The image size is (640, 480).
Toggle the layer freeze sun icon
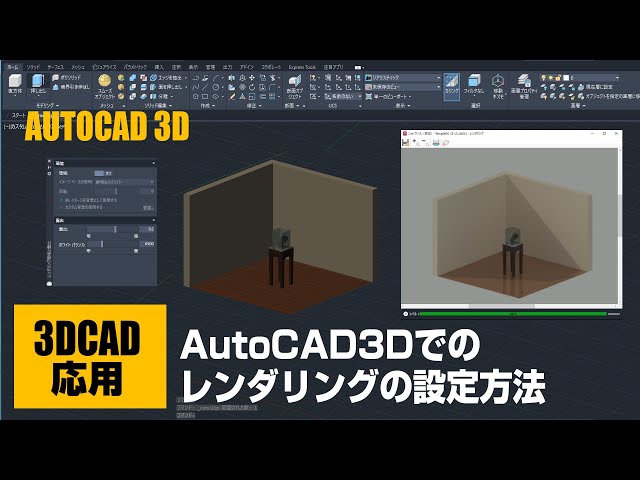[551, 78]
